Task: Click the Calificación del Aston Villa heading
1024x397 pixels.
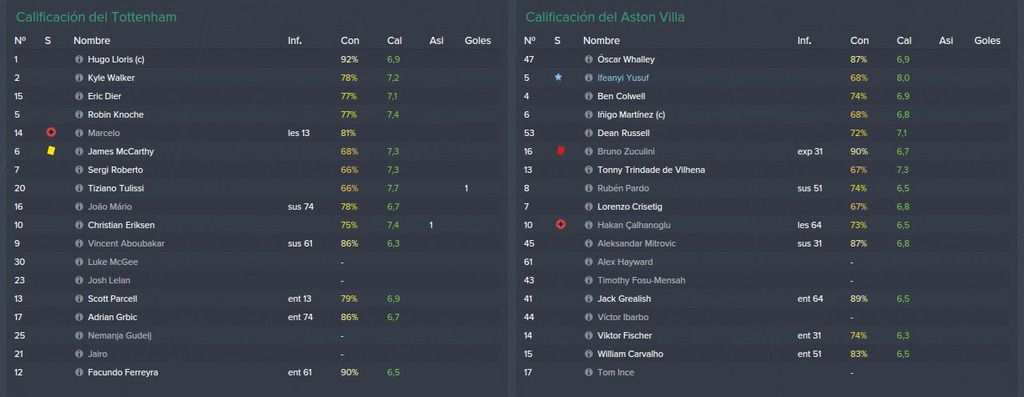Action: (605, 18)
